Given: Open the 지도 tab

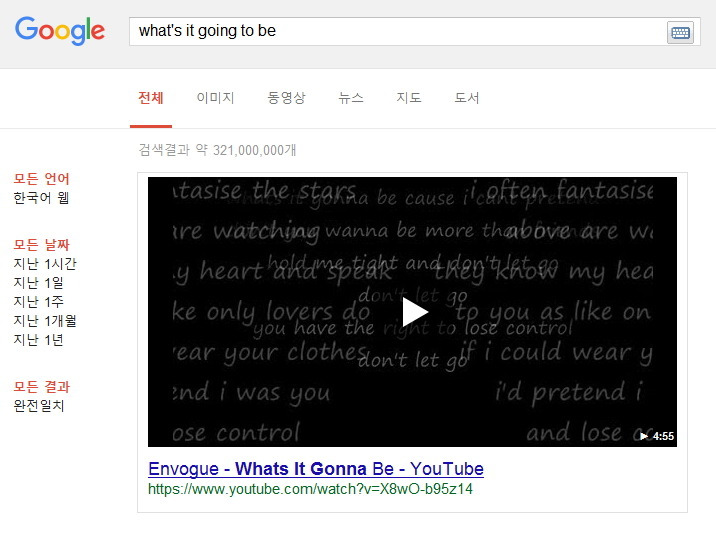Looking at the screenshot, I should 409,98.
